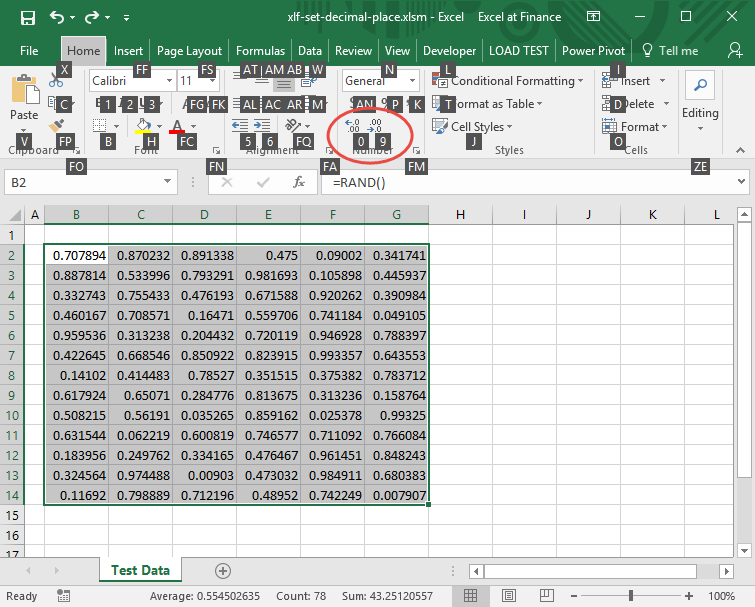Click the Save icon in the title bar
This screenshot has height=607, width=755.
27,17
